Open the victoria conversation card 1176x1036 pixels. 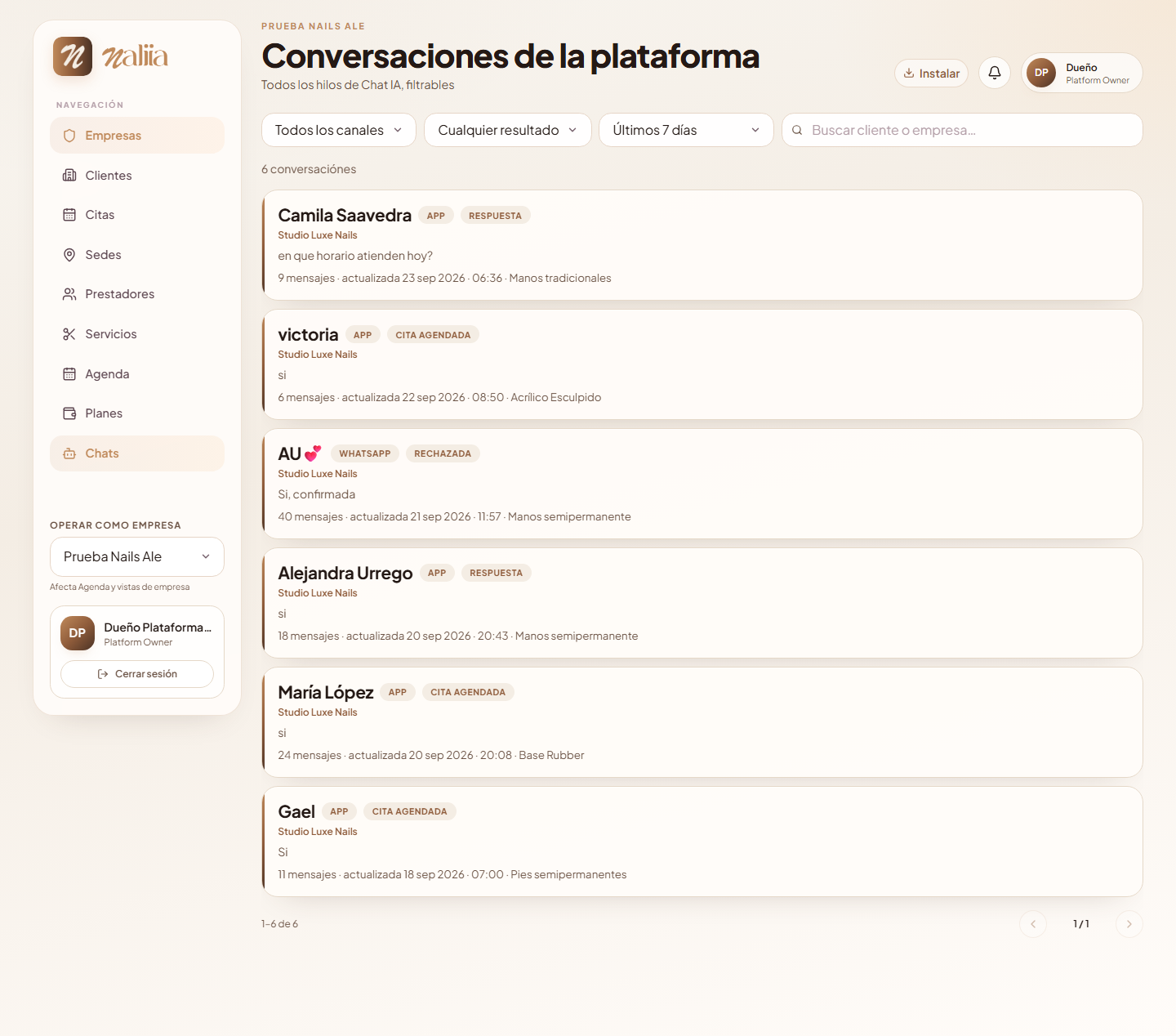(x=702, y=364)
